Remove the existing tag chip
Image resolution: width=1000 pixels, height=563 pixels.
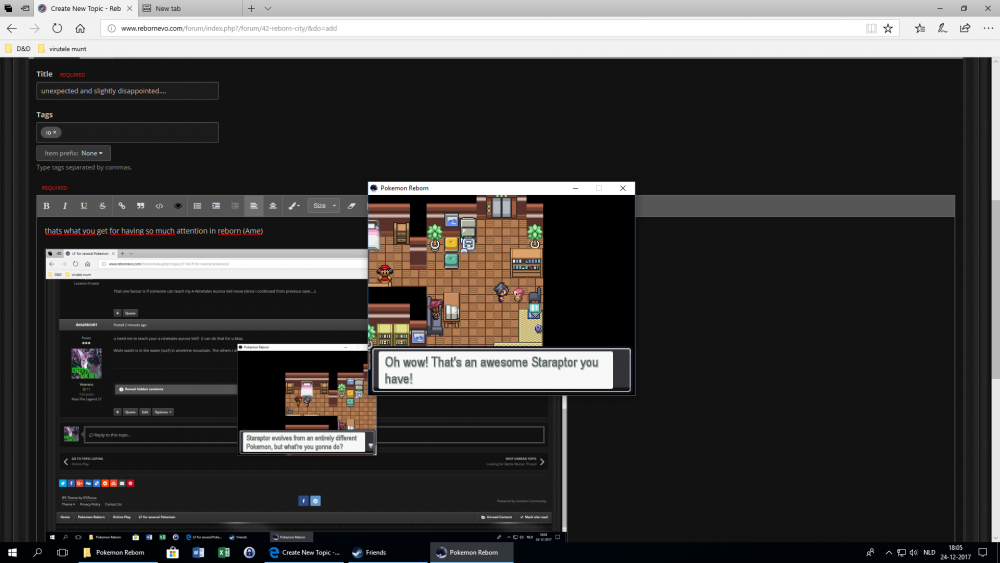(54, 133)
